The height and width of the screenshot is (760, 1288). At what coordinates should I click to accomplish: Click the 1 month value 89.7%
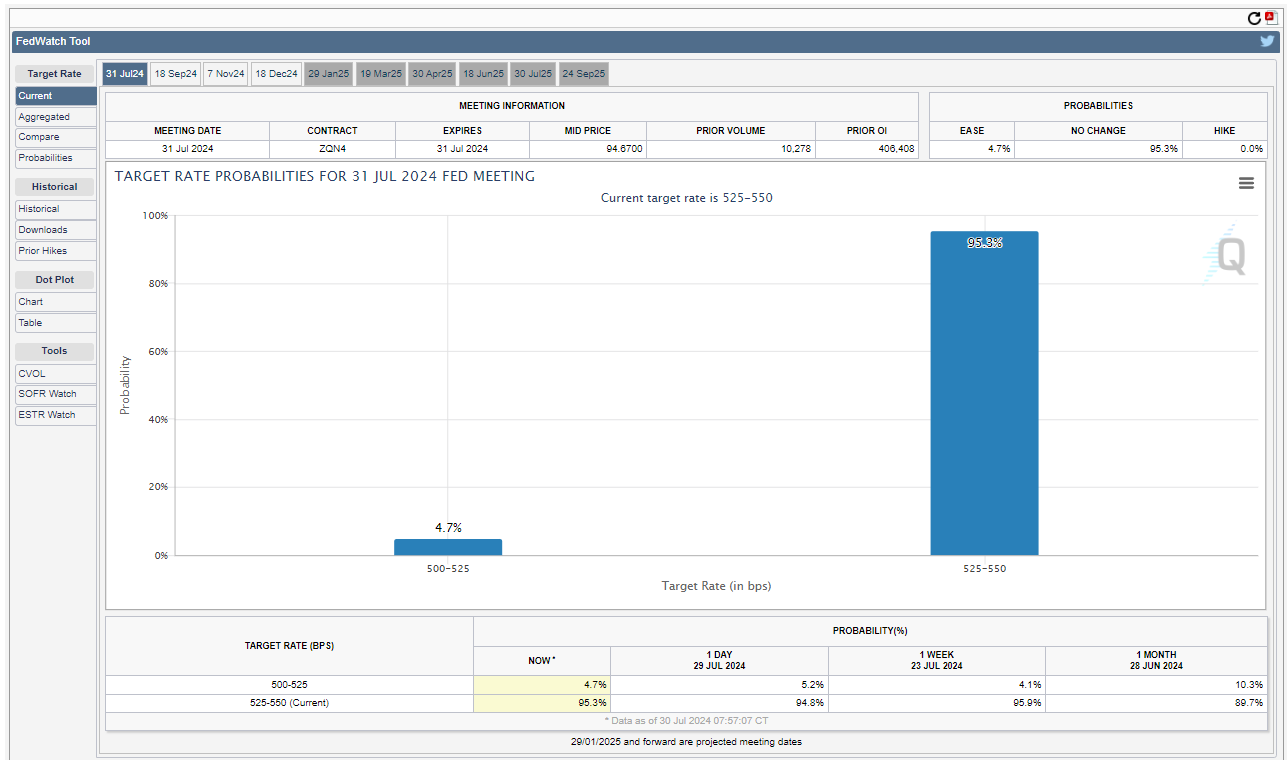(x=1248, y=702)
